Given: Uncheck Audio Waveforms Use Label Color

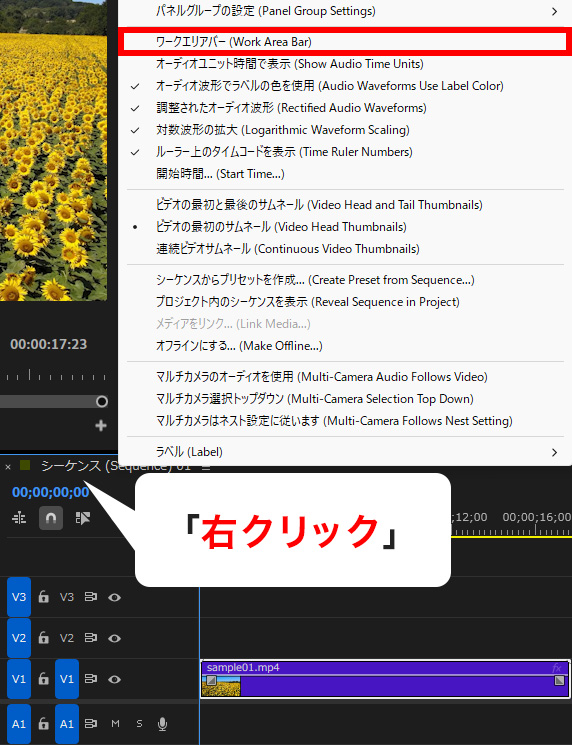Looking at the screenshot, I should (345, 86).
